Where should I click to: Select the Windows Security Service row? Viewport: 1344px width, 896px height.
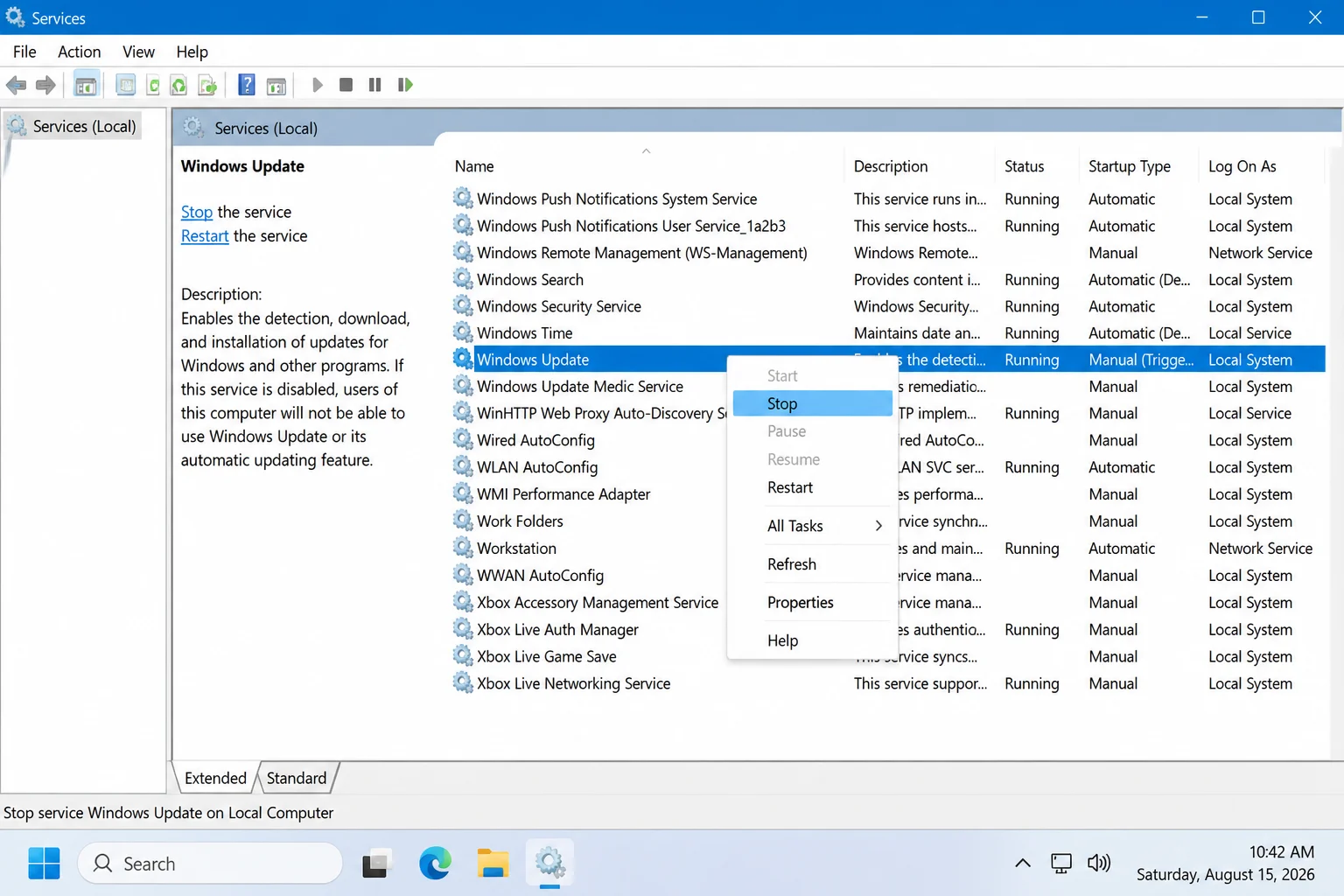coord(887,306)
